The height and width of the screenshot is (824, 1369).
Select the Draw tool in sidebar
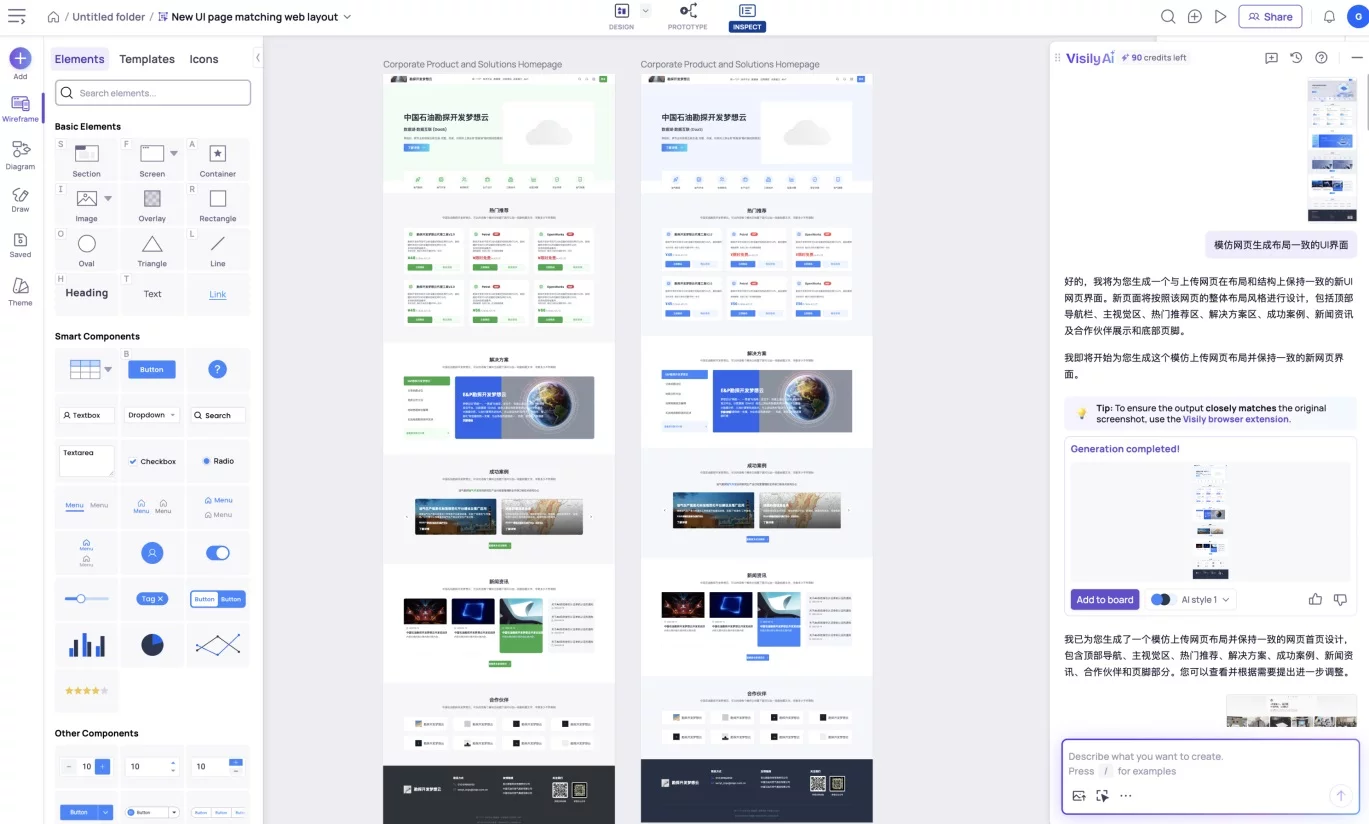[20, 199]
